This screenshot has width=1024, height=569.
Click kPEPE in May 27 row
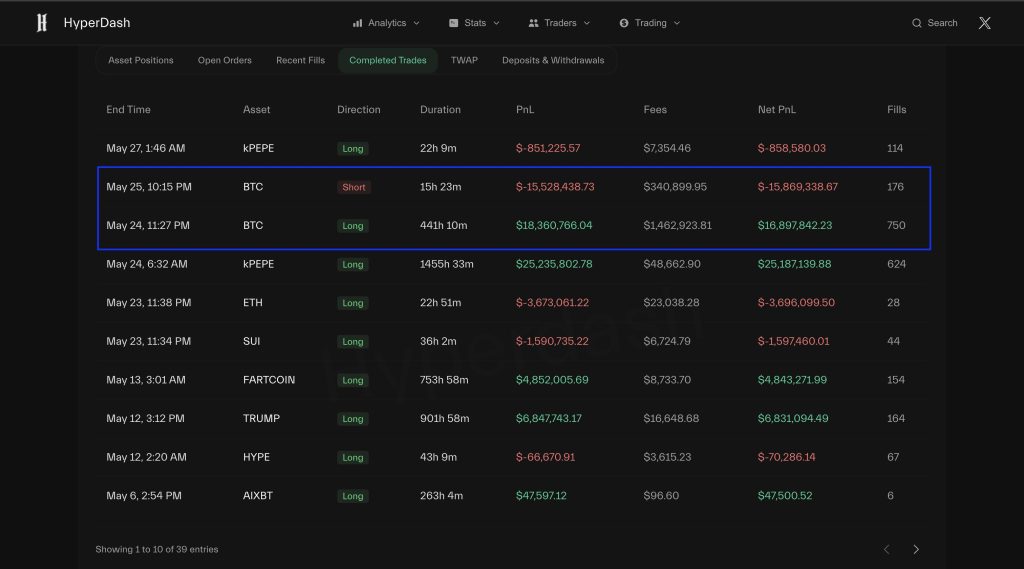tap(259, 148)
